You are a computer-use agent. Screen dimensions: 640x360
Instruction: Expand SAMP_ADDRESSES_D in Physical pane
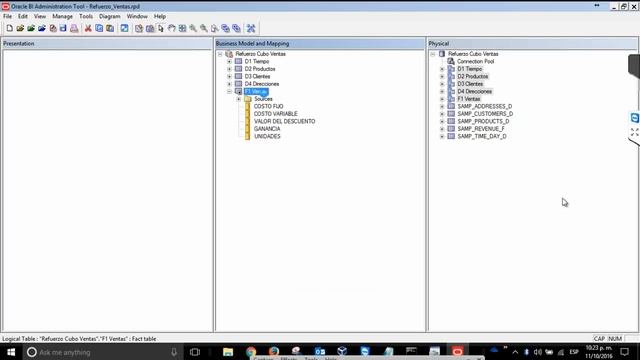[x=442, y=106]
